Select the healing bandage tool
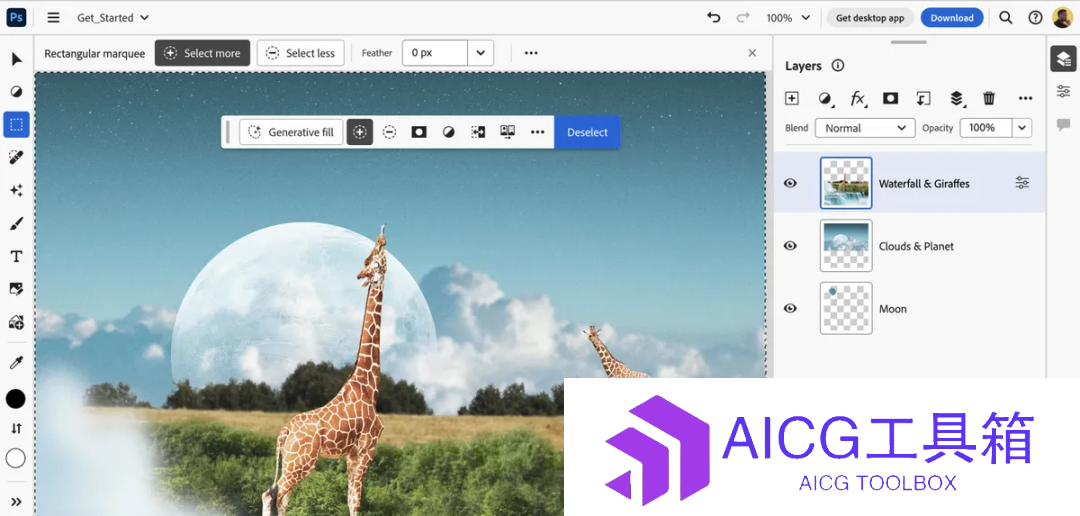Image resolution: width=1080 pixels, height=516 pixels. click(17, 158)
